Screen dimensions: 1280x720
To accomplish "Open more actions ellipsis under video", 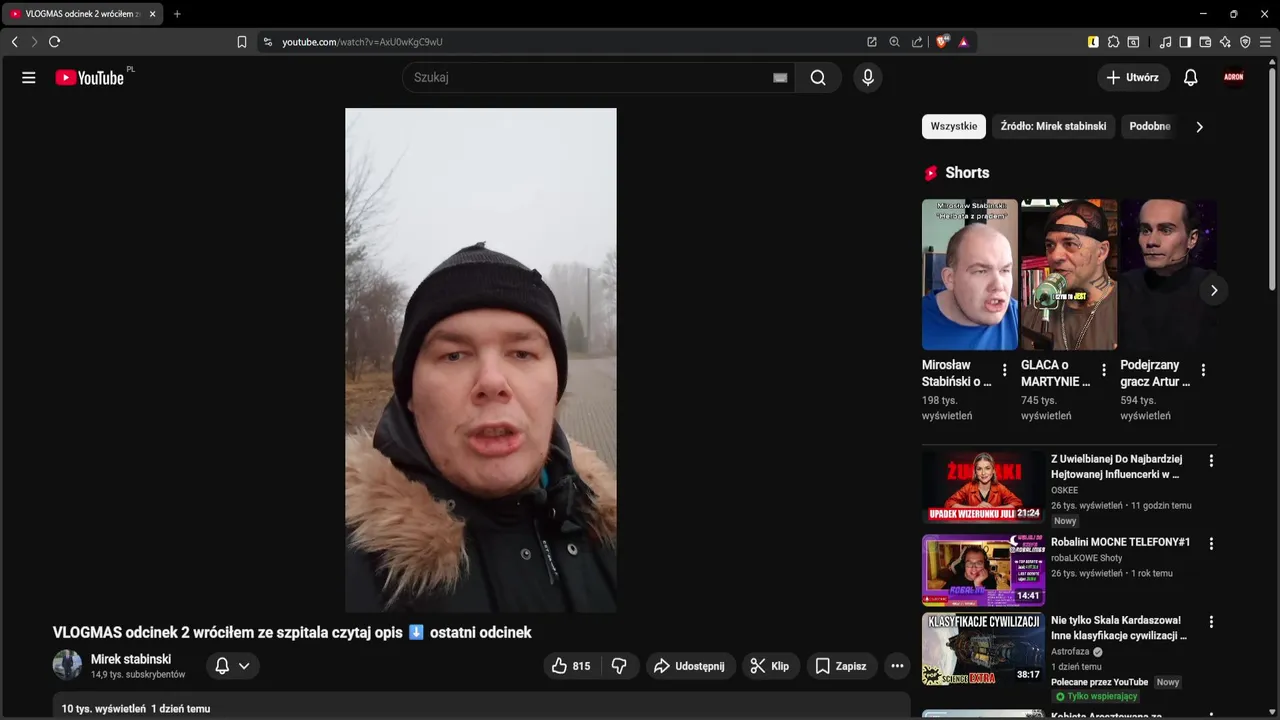I will pos(897,666).
